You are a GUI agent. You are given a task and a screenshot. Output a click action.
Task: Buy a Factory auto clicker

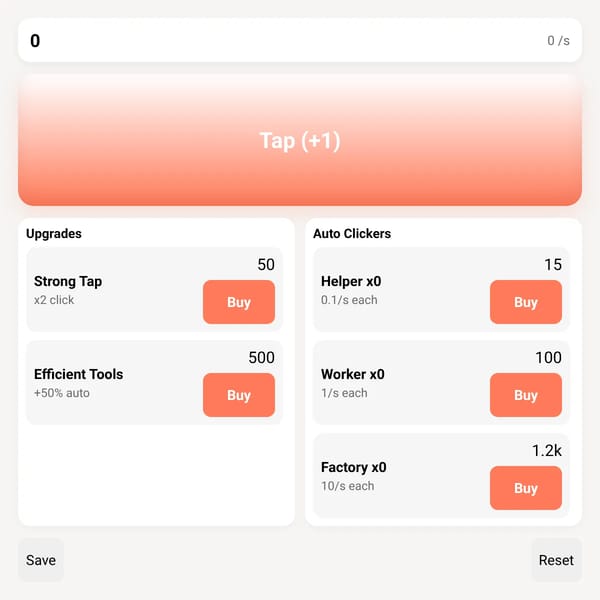[526, 488]
